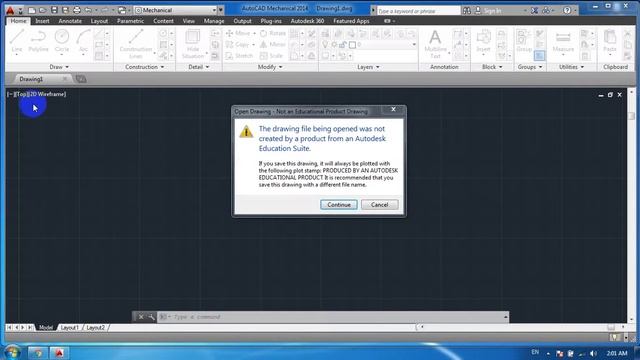The width and height of the screenshot is (640, 360).
Task: Click the command line customize wrench icon
Action: tap(151, 317)
